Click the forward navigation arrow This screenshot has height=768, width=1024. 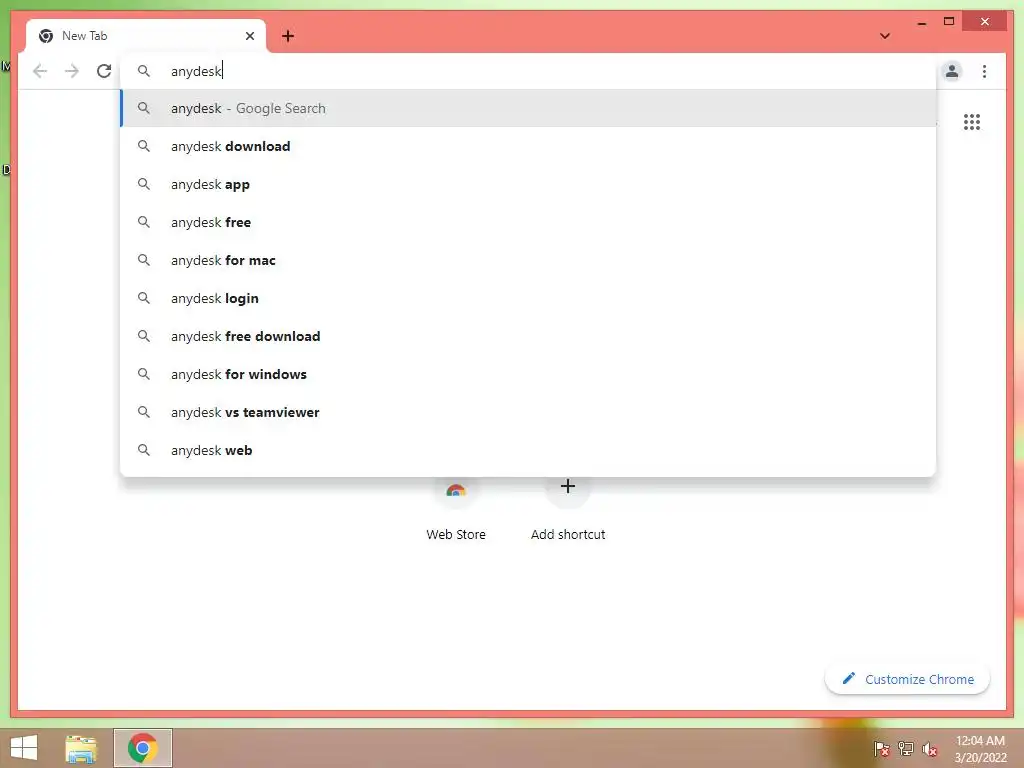(72, 71)
